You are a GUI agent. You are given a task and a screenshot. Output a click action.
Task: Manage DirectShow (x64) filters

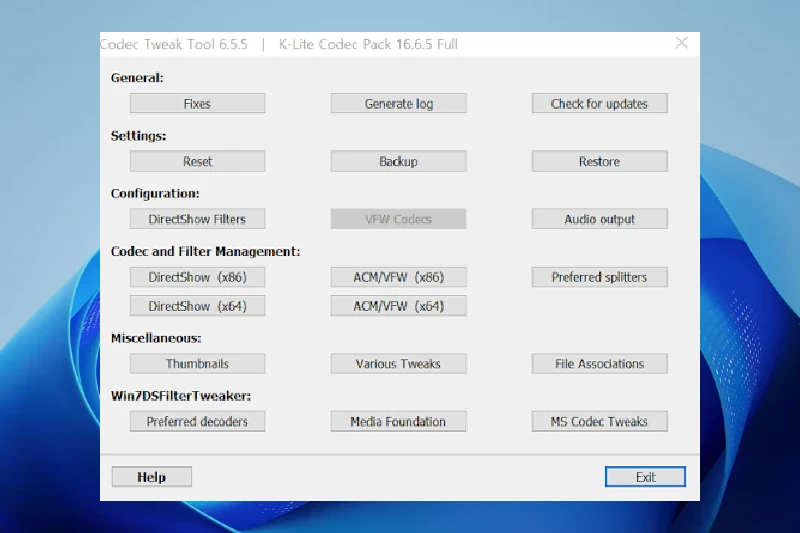[x=197, y=306]
